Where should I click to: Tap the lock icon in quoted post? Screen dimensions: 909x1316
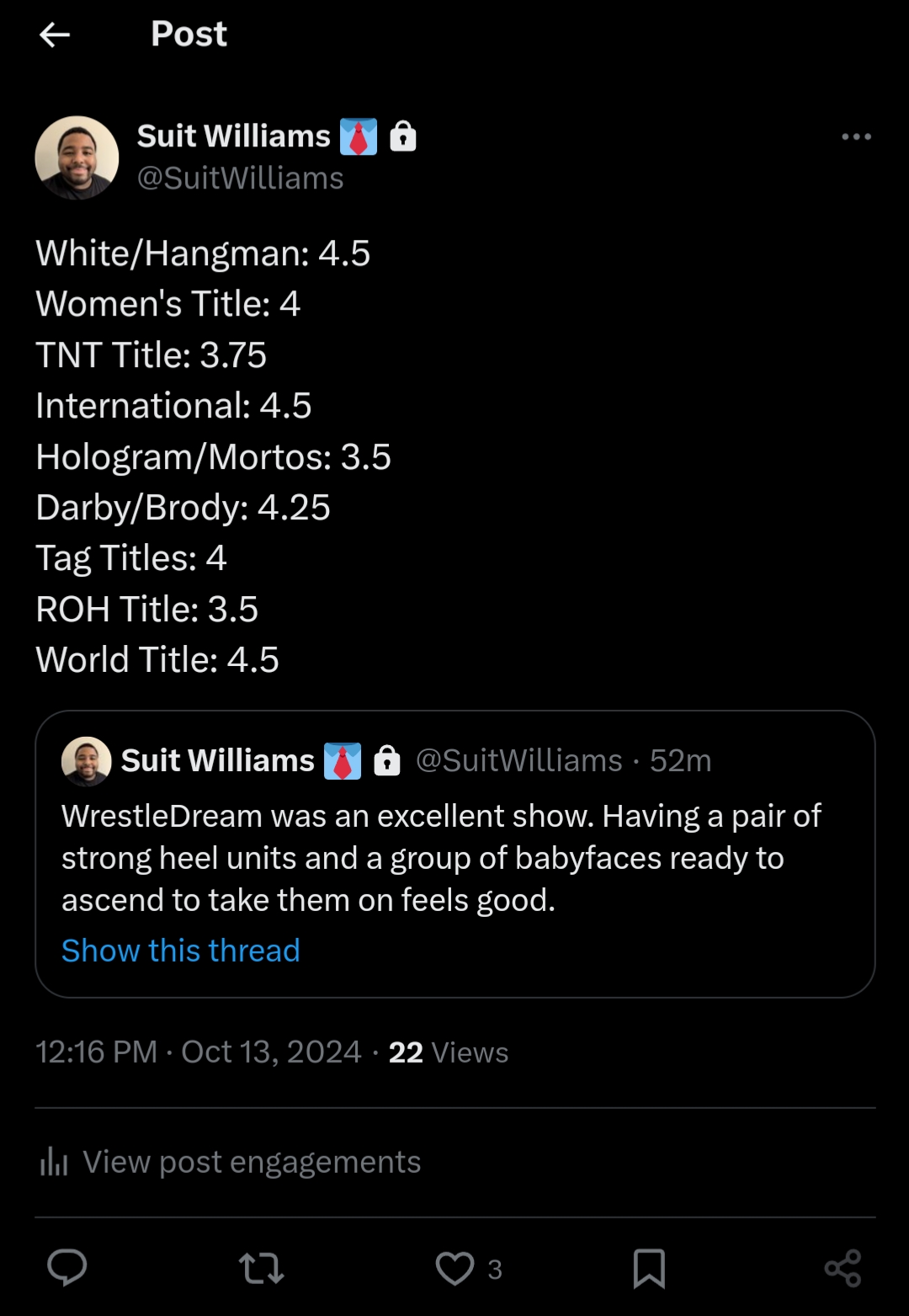pyautogui.click(x=387, y=760)
